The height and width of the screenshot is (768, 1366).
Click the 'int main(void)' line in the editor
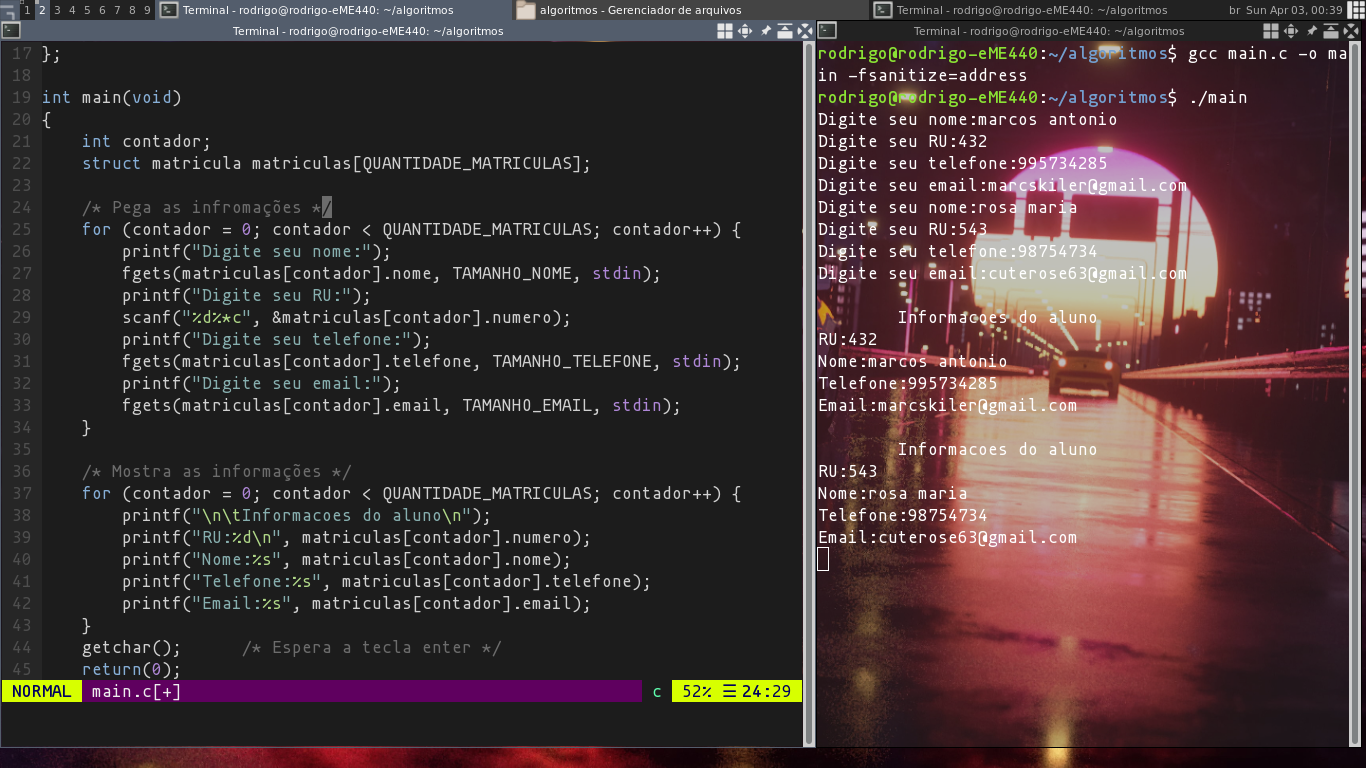click(112, 98)
